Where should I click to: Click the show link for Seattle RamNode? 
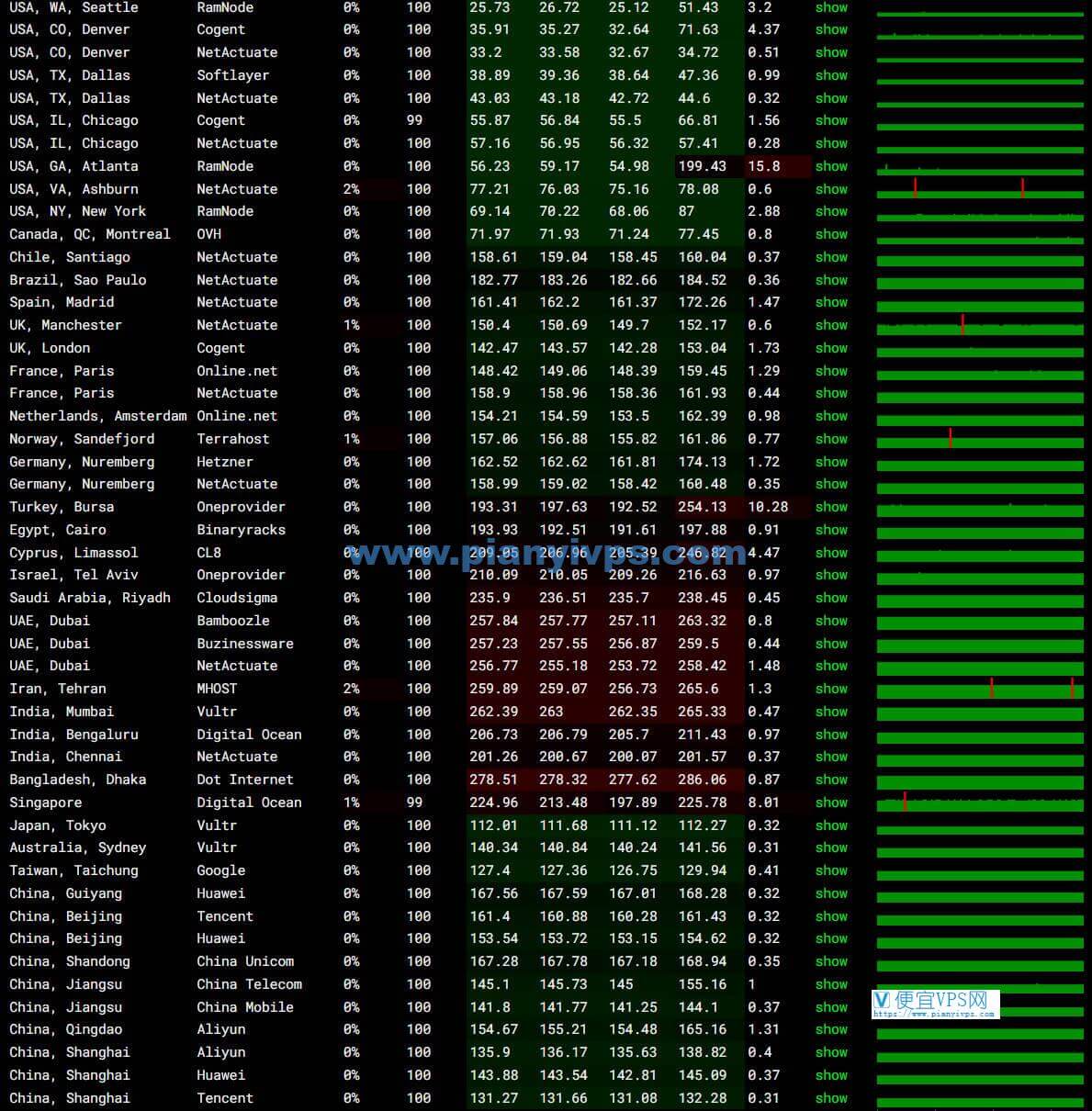click(831, 7)
